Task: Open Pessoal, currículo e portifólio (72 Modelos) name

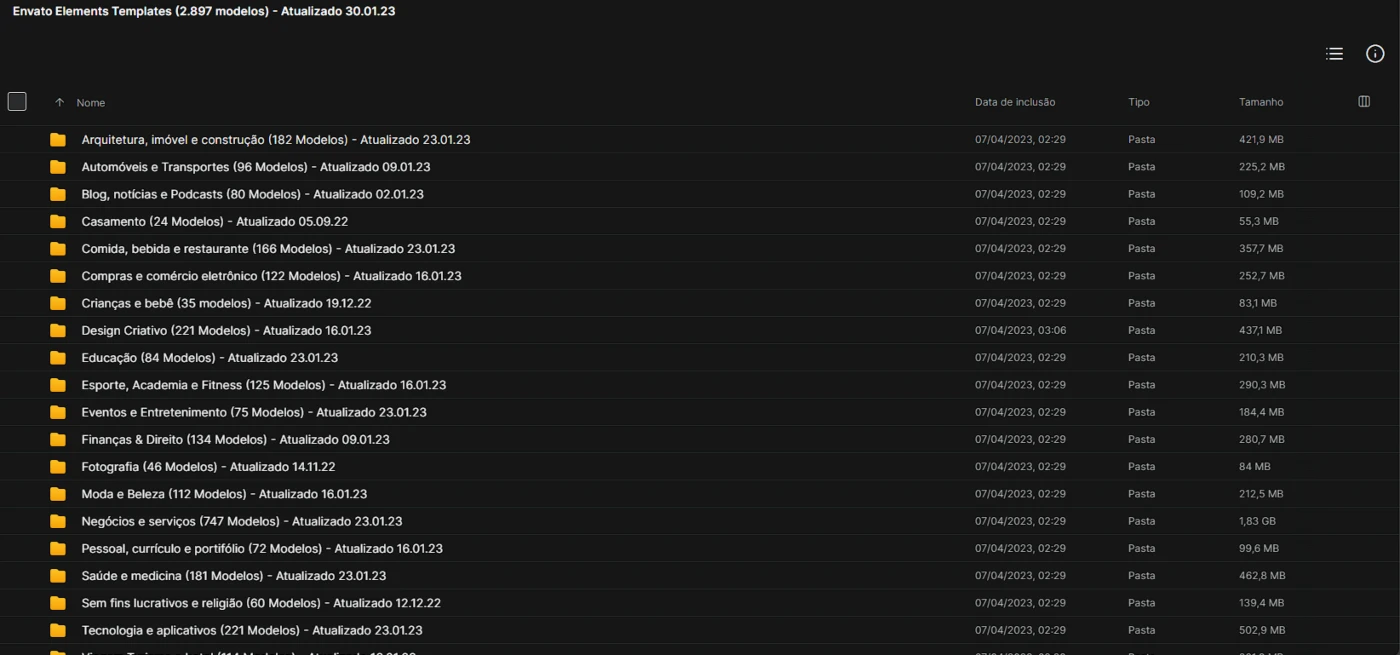Action: pos(262,548)
